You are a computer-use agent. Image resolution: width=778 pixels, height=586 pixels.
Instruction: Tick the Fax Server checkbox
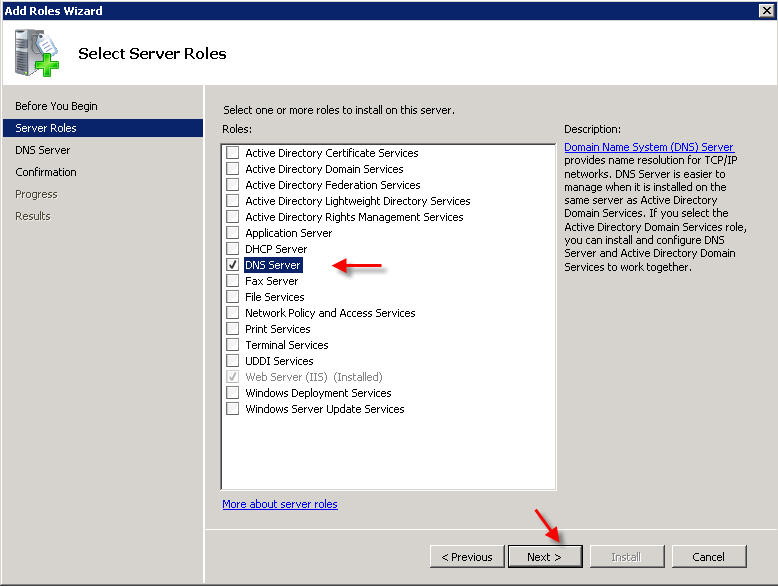pos(232,280)
